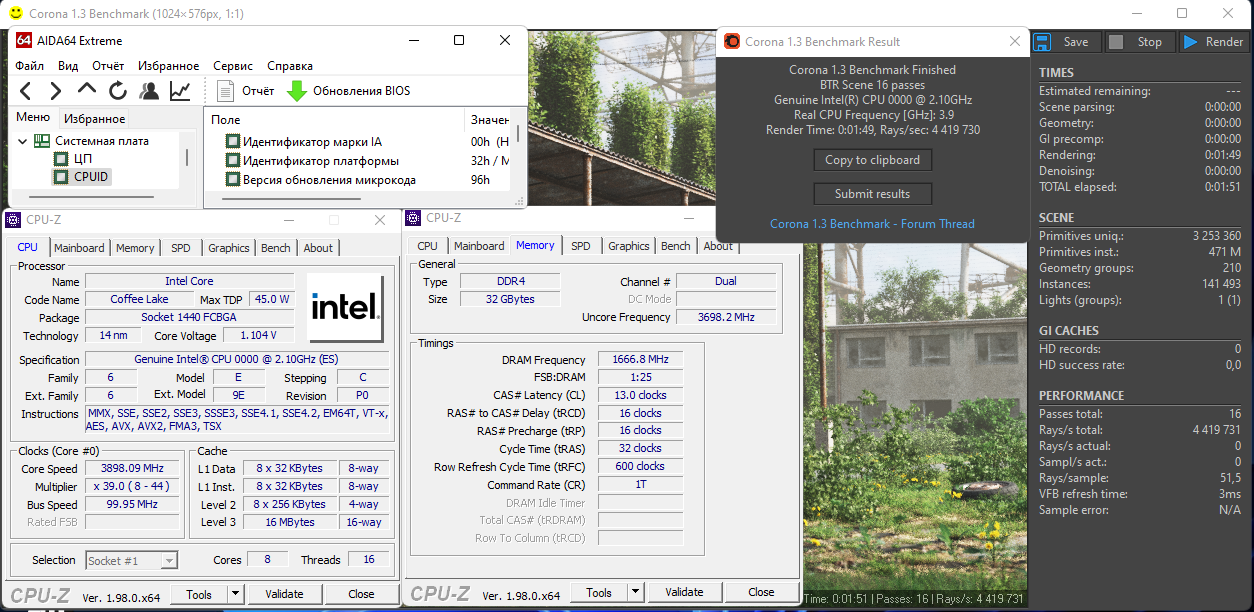The width and height of the screenshot is (1254, 612).
Task: Click the smiley icon in Corona Benchmark title bar
Action: [x=14, y=14]
